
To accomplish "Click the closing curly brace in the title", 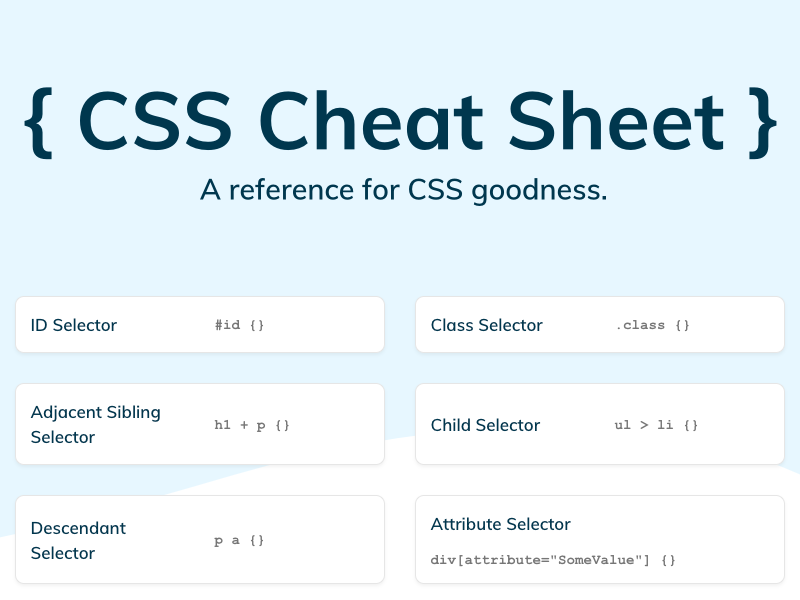I will (x=761, y=122).
